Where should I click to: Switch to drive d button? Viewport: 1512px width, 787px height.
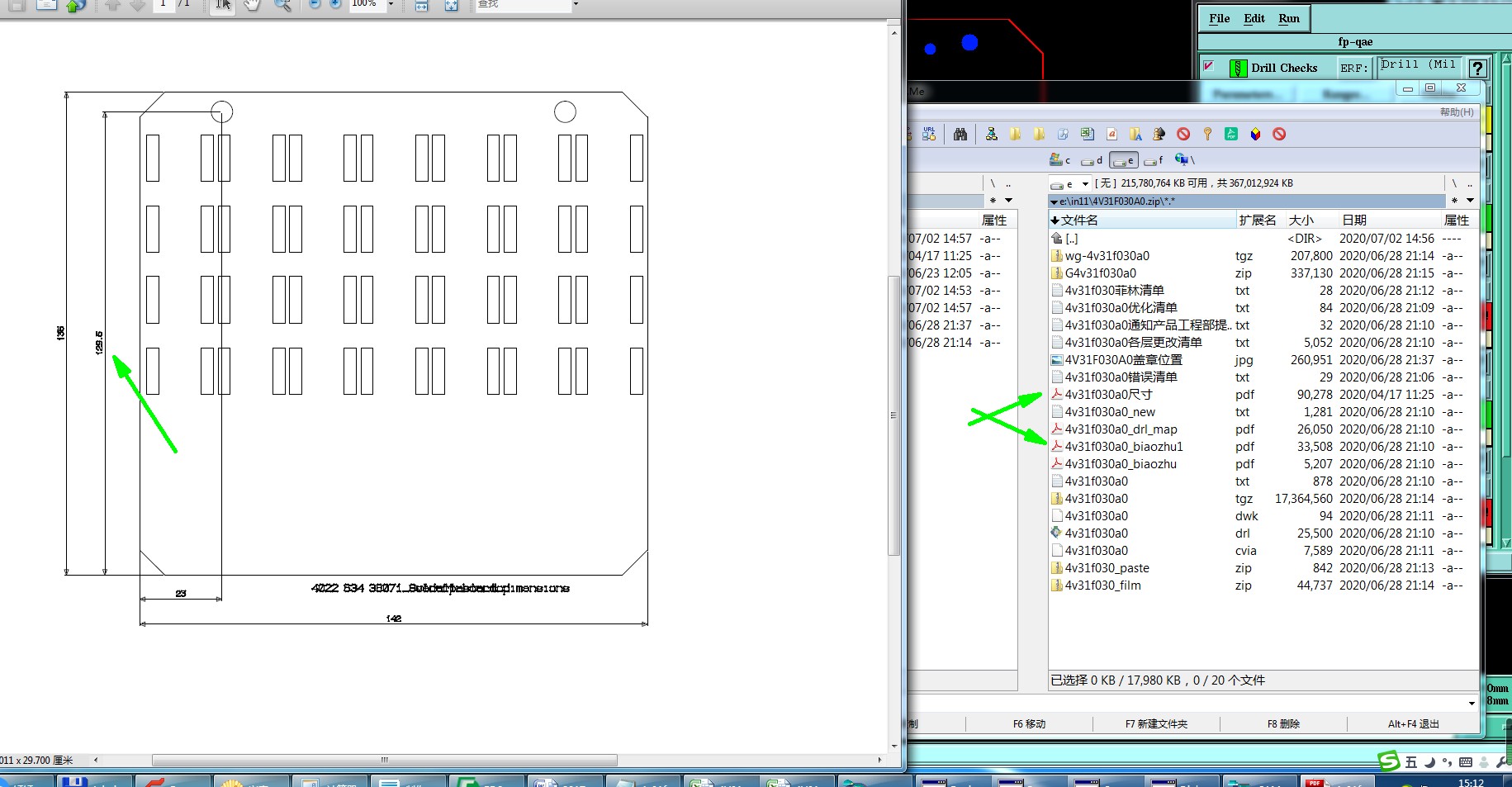click(1092, 160)
